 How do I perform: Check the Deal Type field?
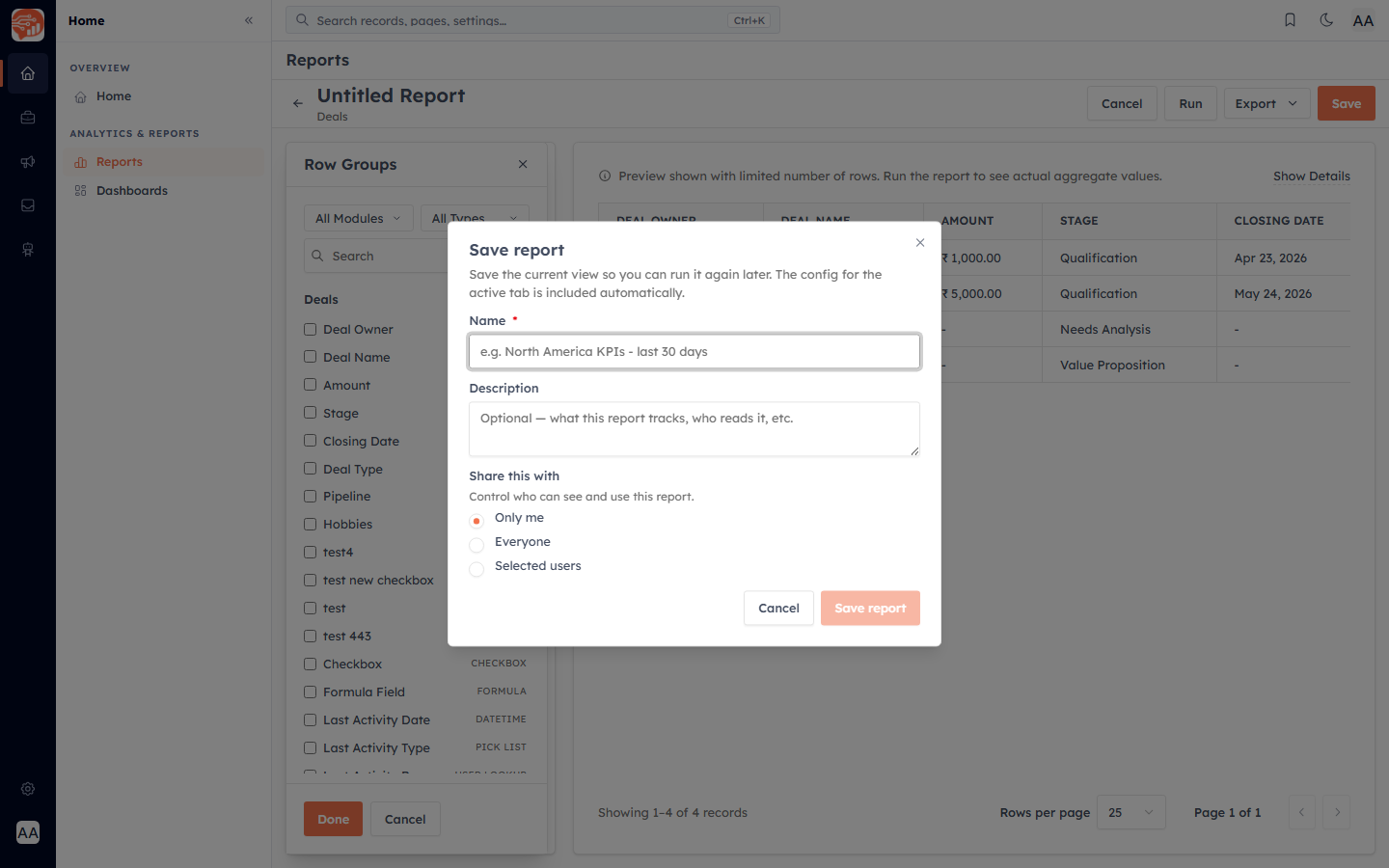pos(311,469)
